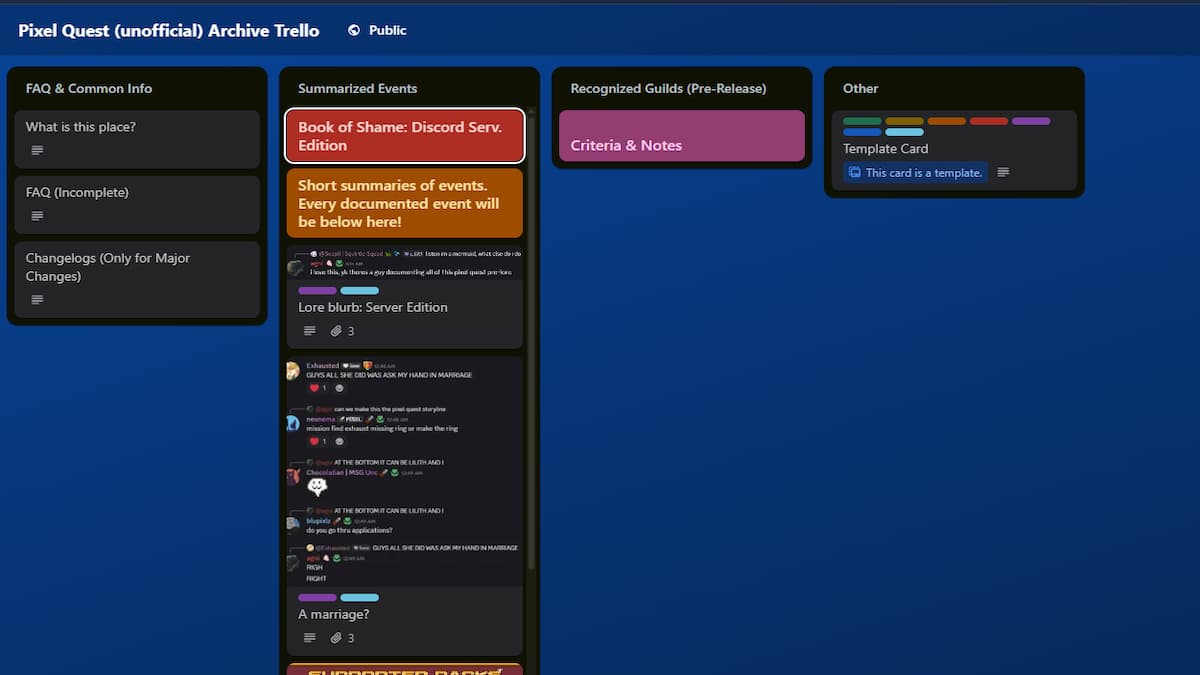The width and height of the screenshot is (1200, 675).
Task: Toggle the cyan label on the "A marriage?" card
Action: click(x=359, y=597)
